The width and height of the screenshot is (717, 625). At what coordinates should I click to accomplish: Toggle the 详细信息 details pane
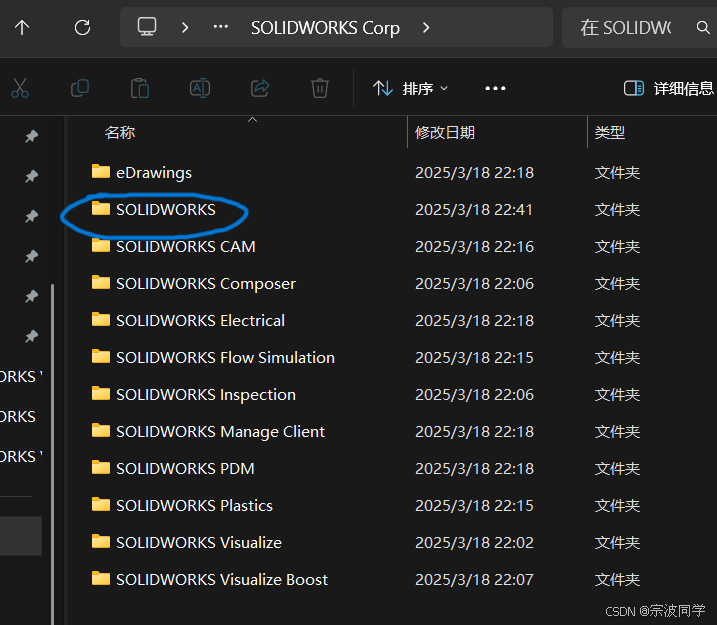coord(668,88)
